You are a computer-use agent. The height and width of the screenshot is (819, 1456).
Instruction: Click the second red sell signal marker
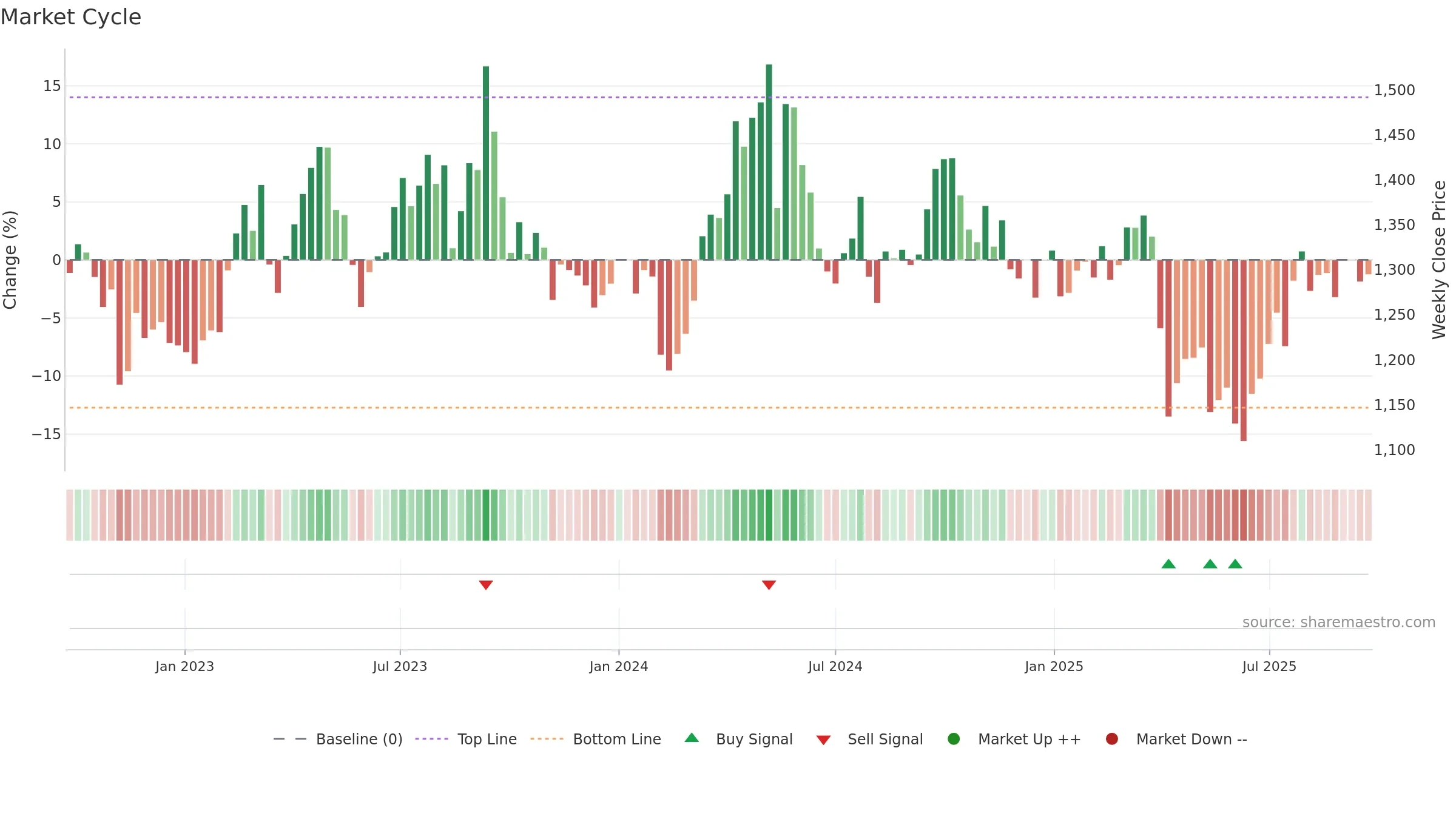[769, 585]
